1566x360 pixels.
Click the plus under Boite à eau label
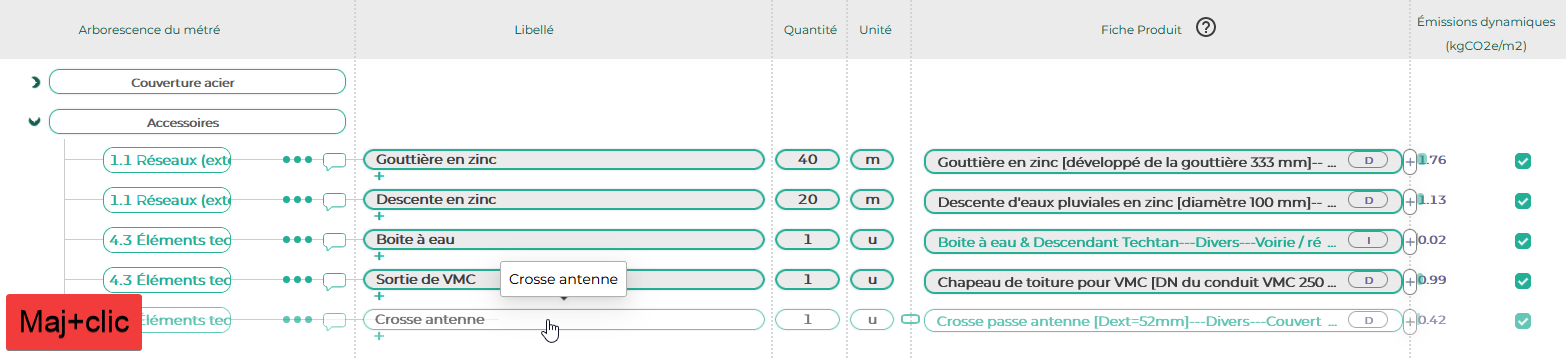pos(379,256)
